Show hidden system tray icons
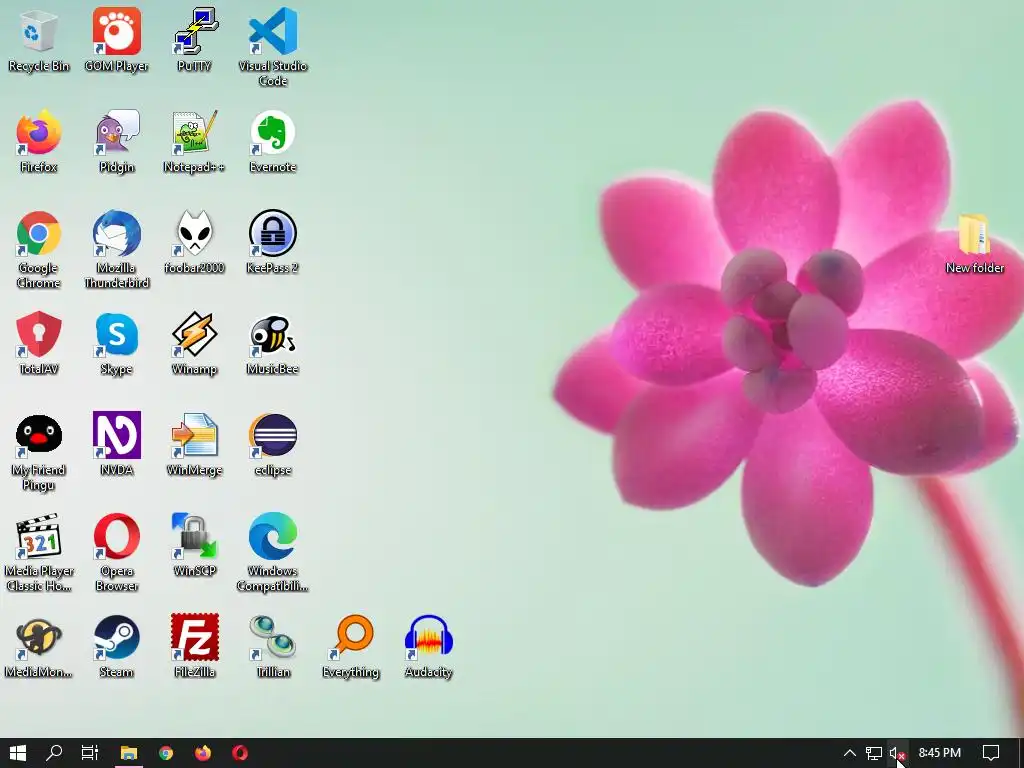The image size is (1024, 768). [x=850, y=753]
